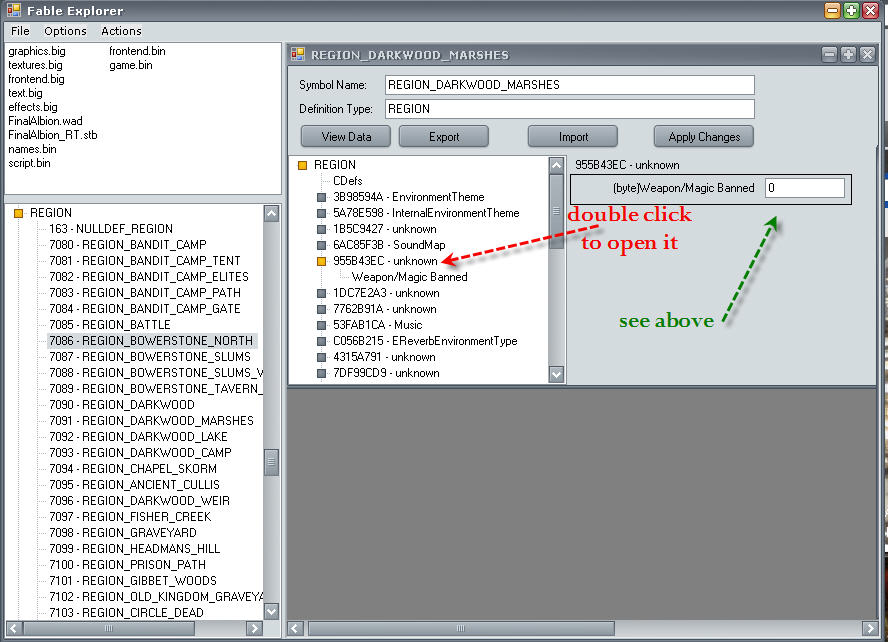The height and width of the screenshot is (642, 888).
Task: Click the gray node icon beside SoundMap
Action: [321, 245]
